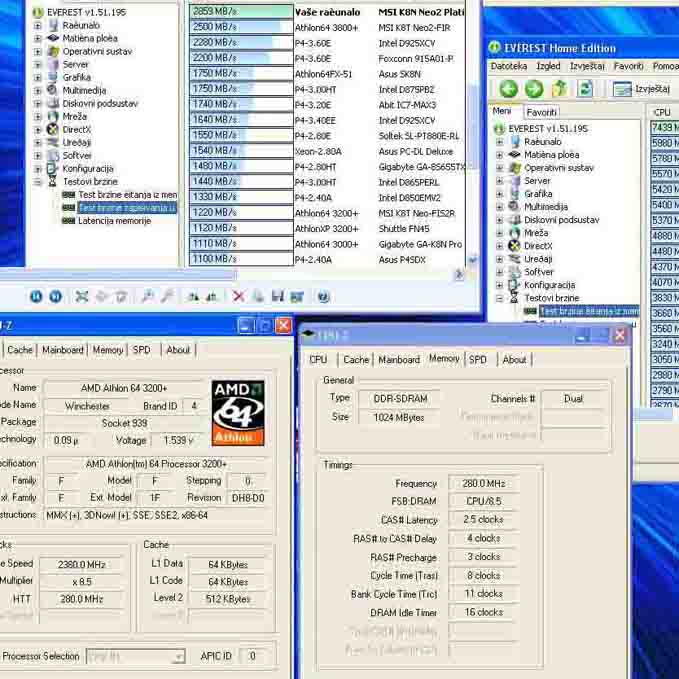
Task: Click the refresh icon in EVEREST toolbar
Action: (585, 89)
